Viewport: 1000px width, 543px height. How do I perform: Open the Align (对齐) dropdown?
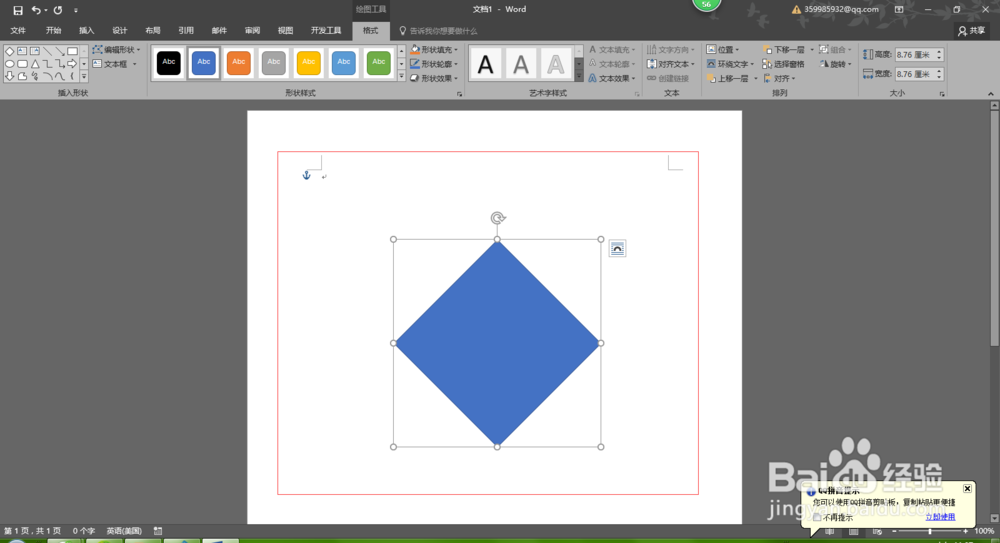779,78
